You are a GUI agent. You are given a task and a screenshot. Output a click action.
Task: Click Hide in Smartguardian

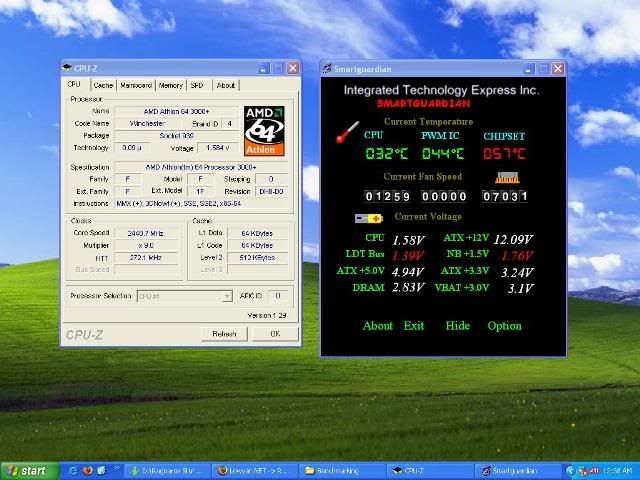[458, 326]
